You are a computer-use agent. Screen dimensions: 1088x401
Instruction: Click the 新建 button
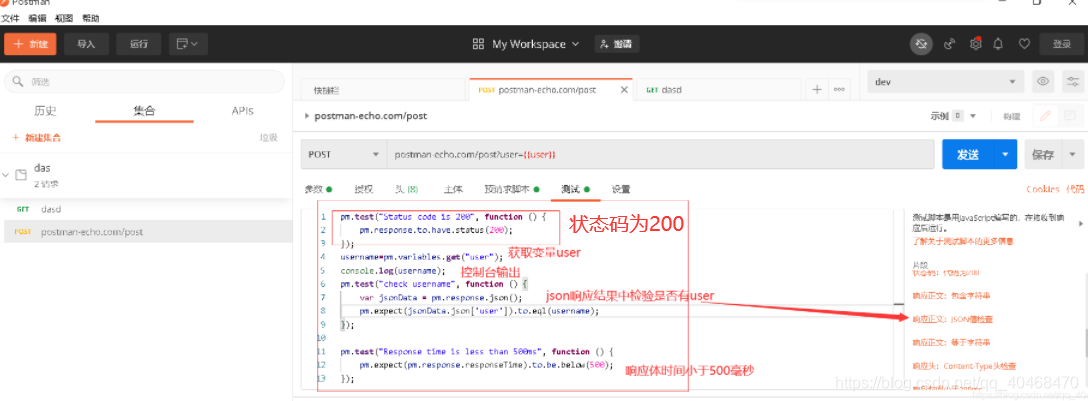pos(30,44)
